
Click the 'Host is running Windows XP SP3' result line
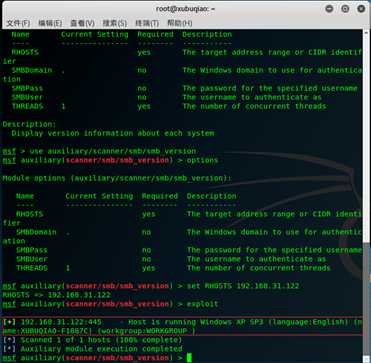click(182, 322)
